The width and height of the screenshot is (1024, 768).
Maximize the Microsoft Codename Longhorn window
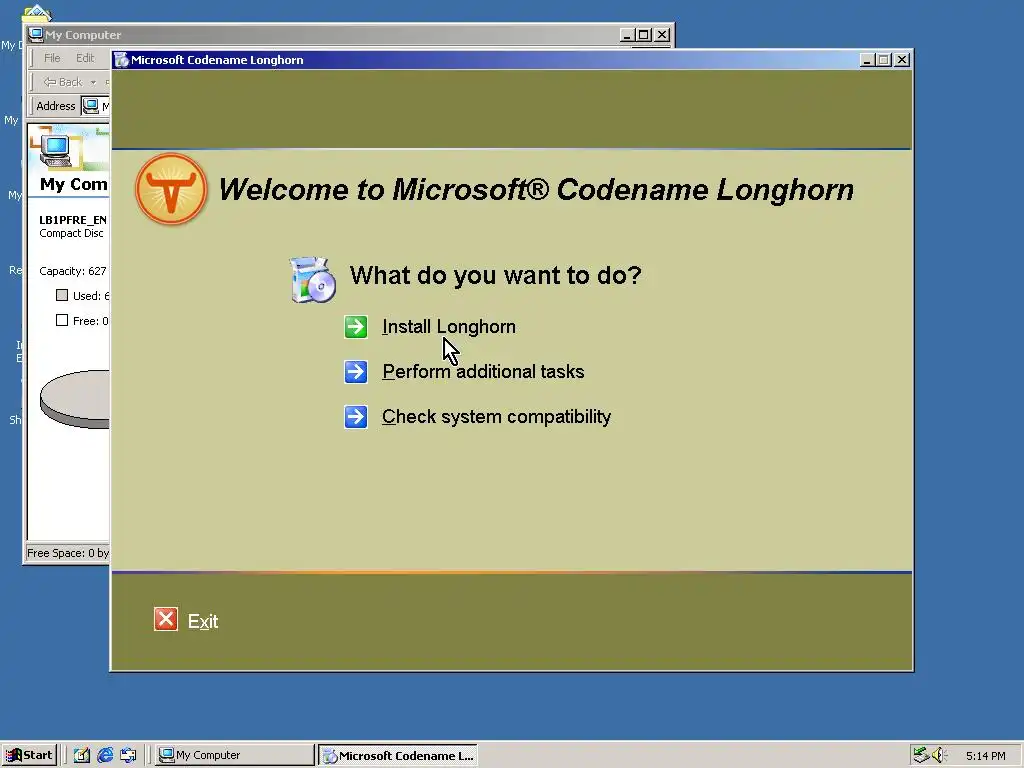coord(883,60)
